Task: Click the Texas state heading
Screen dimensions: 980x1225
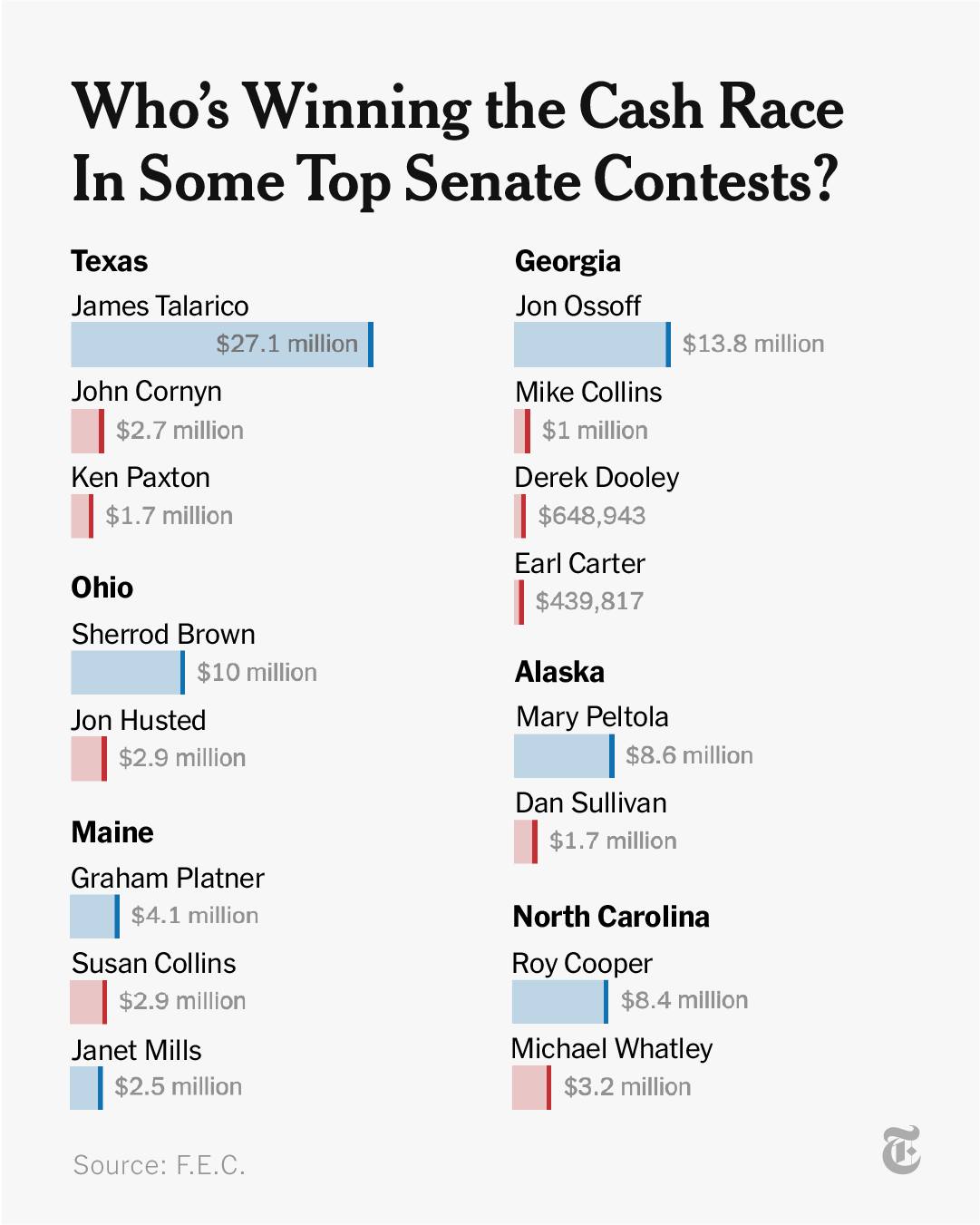Action: 110,262
